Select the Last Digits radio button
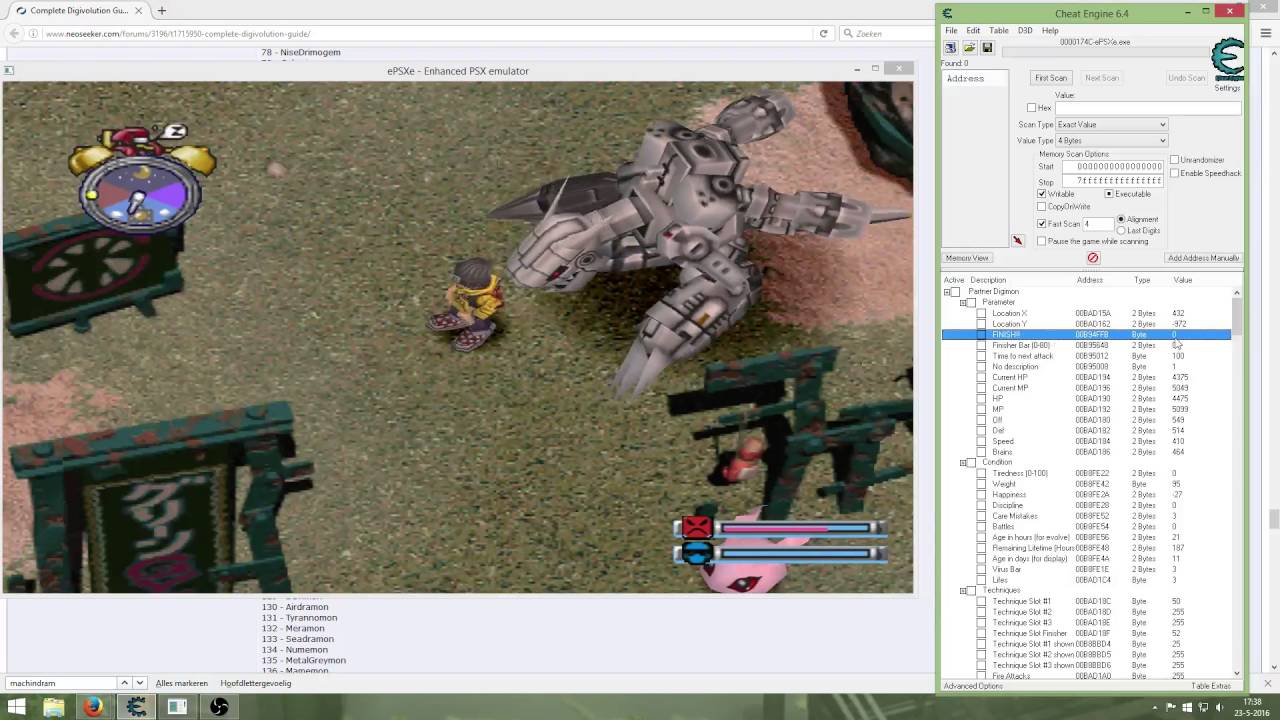Viewport: 1280px width, 720px height. pos(1121,231)
